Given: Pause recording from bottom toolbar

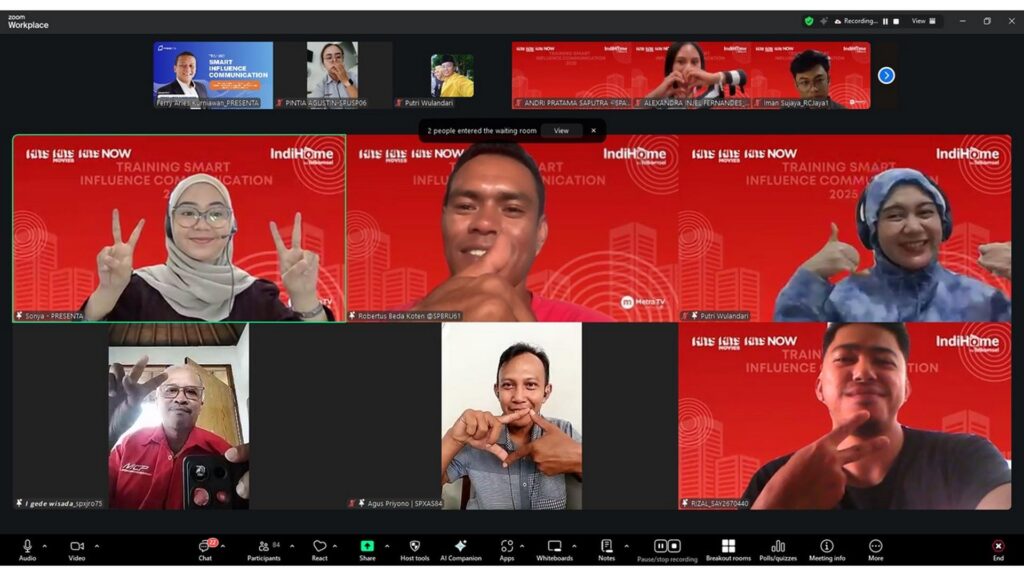Looking at the screenshot, I should coord(660,545).
